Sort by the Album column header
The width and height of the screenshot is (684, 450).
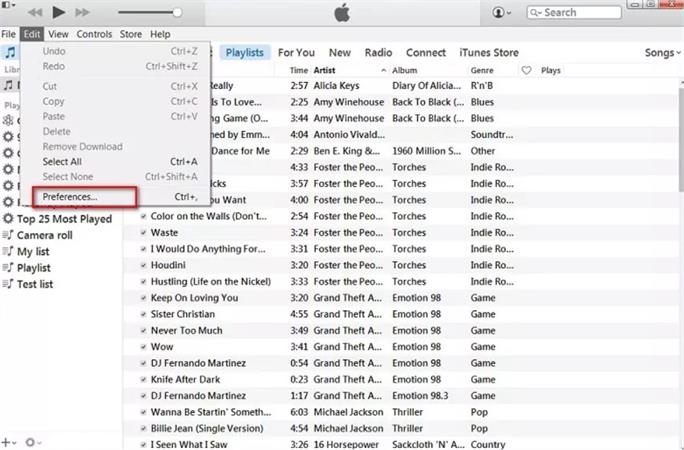404,70
